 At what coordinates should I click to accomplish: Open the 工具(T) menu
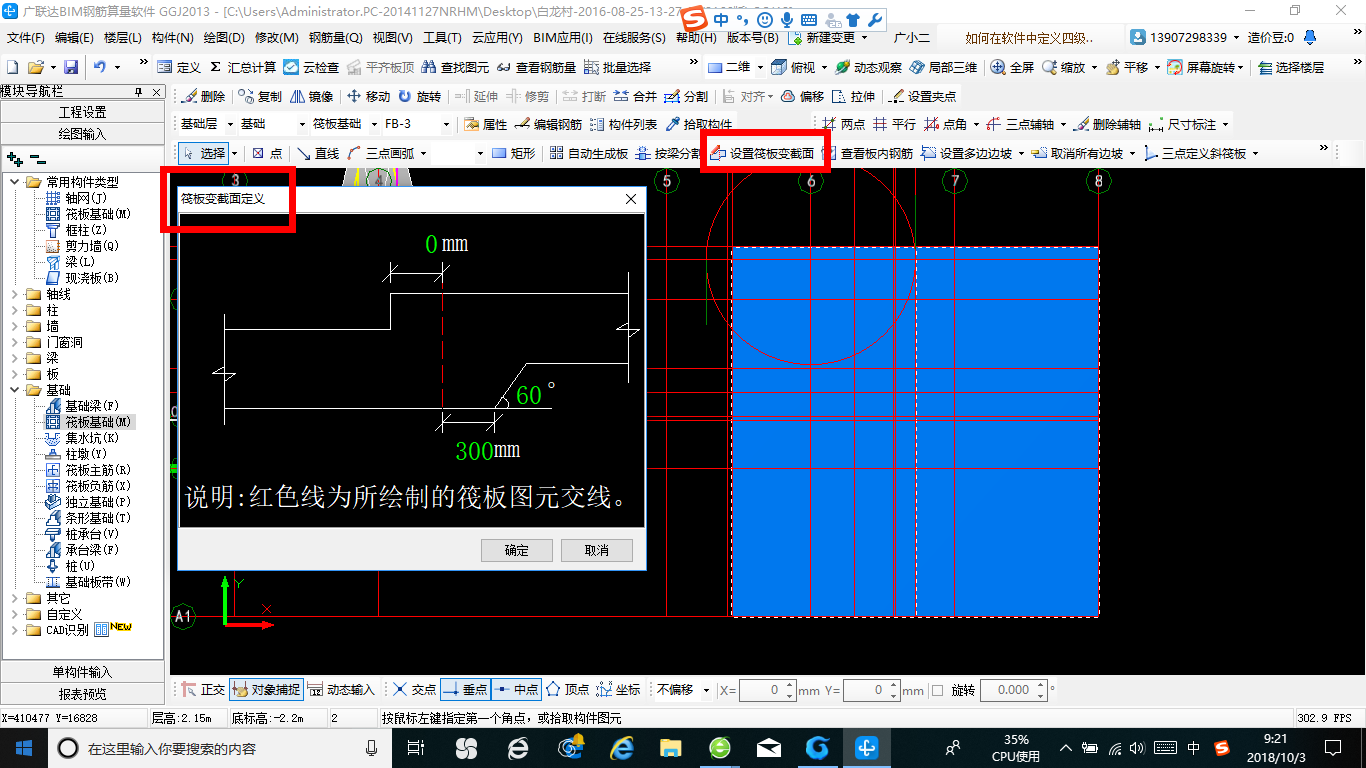click(442, 38)
